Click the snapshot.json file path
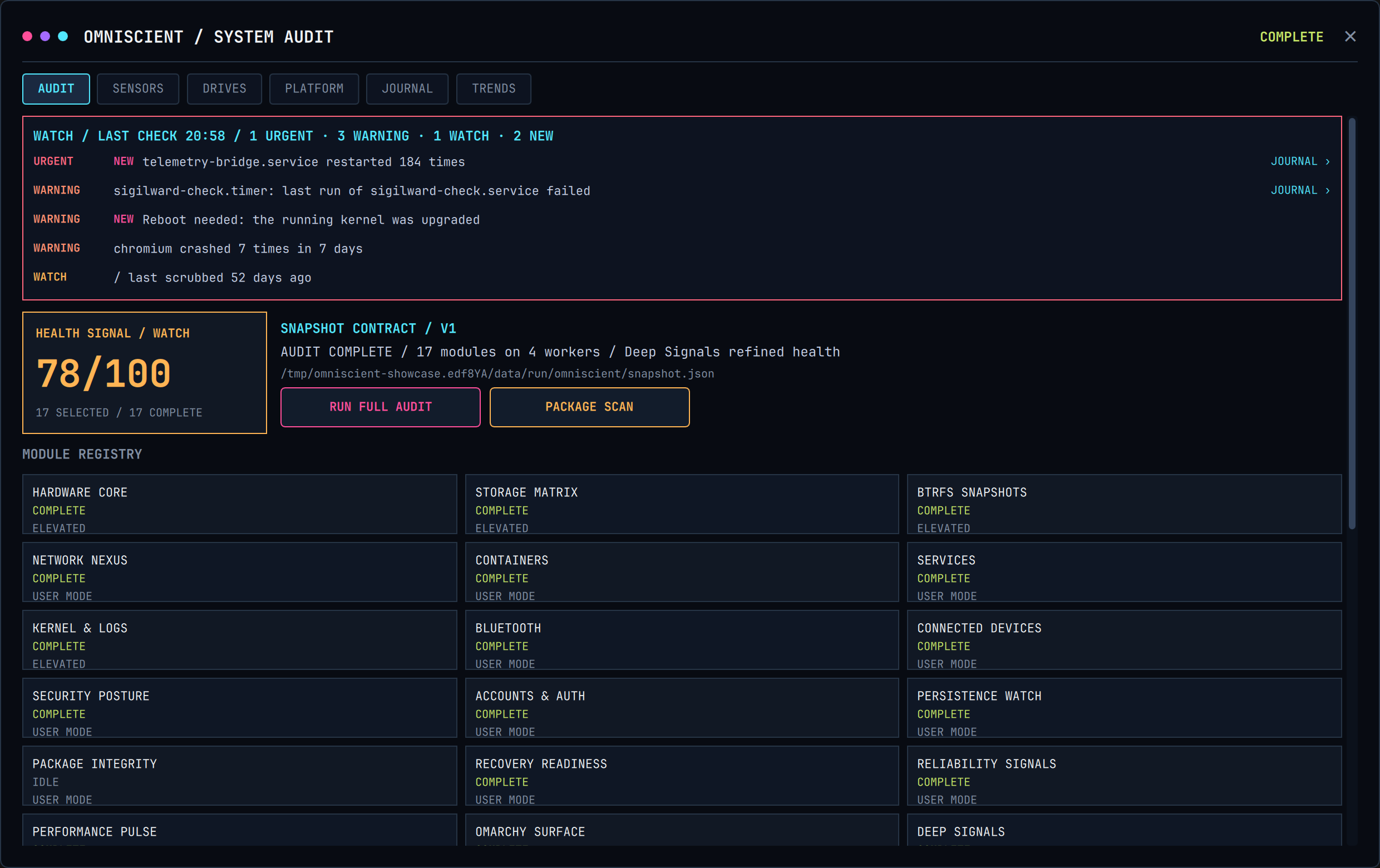The image size is (1380, 868). [497, 373]
